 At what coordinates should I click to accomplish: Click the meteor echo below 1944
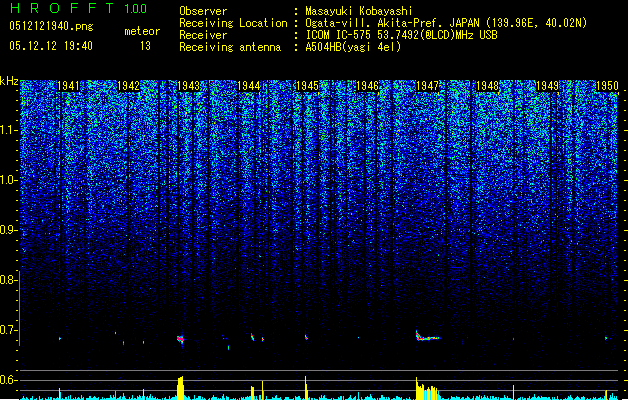(x=252, y=337)
